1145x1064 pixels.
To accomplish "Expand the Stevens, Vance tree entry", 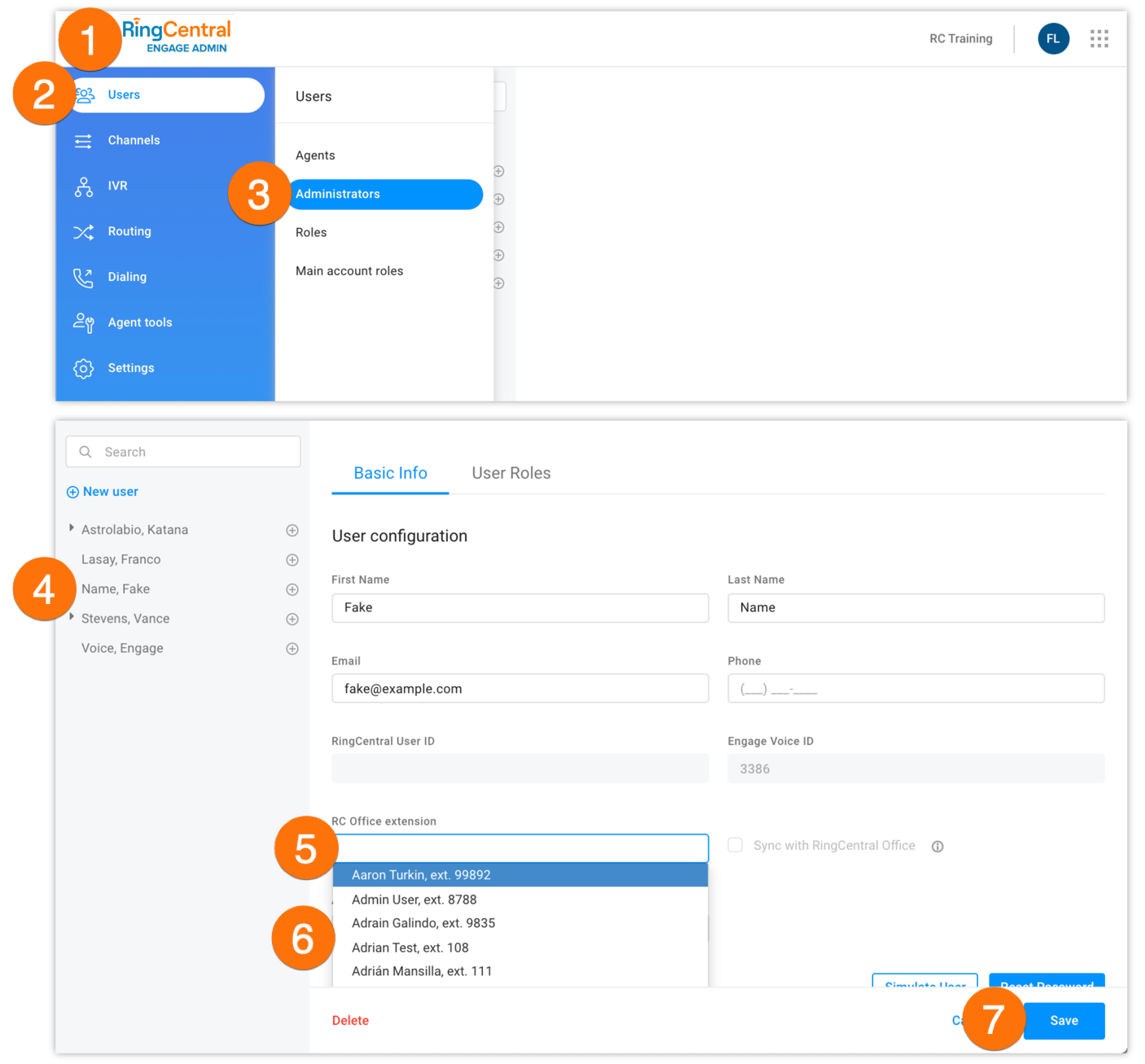I will tap(72, 618).
